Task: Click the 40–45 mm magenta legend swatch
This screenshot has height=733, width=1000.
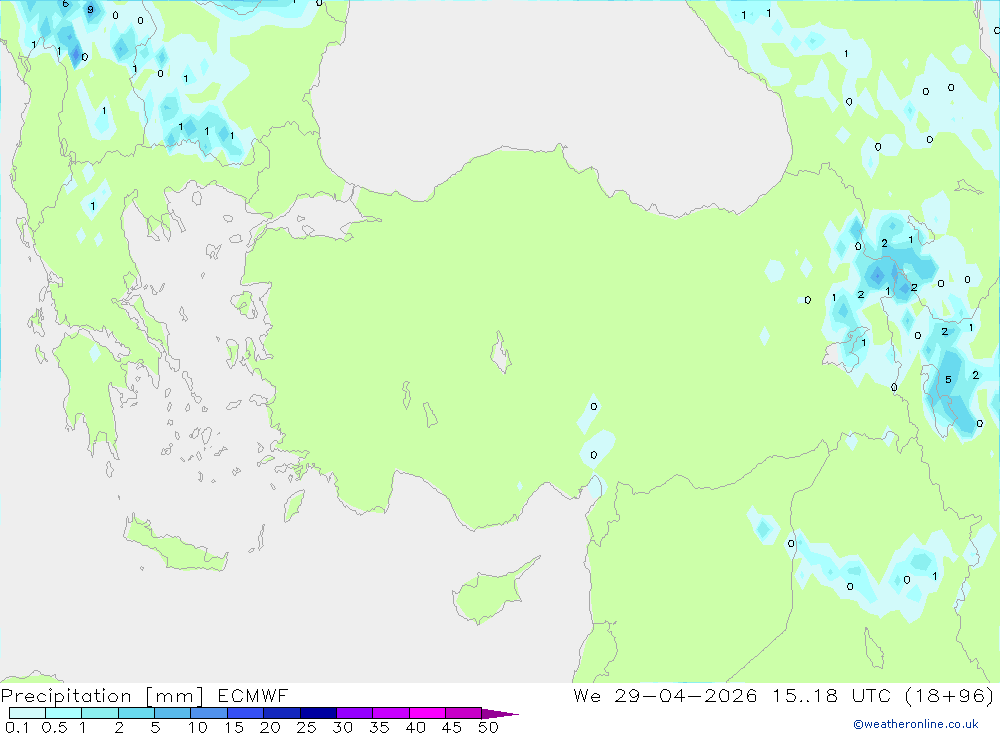Action: pyautogui.click(x=427, y=713)
